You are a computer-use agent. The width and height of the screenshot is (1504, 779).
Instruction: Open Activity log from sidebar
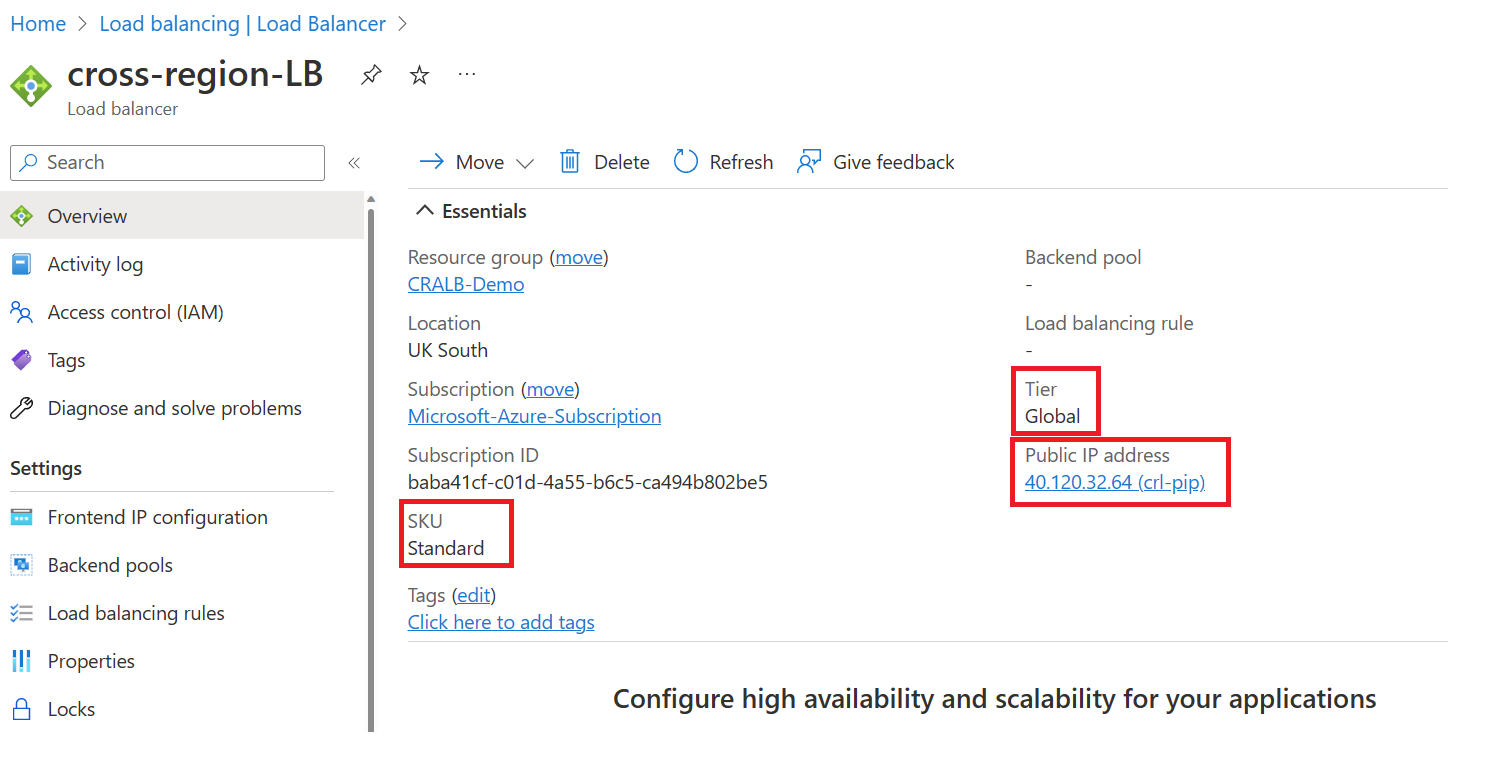[95, 263]
